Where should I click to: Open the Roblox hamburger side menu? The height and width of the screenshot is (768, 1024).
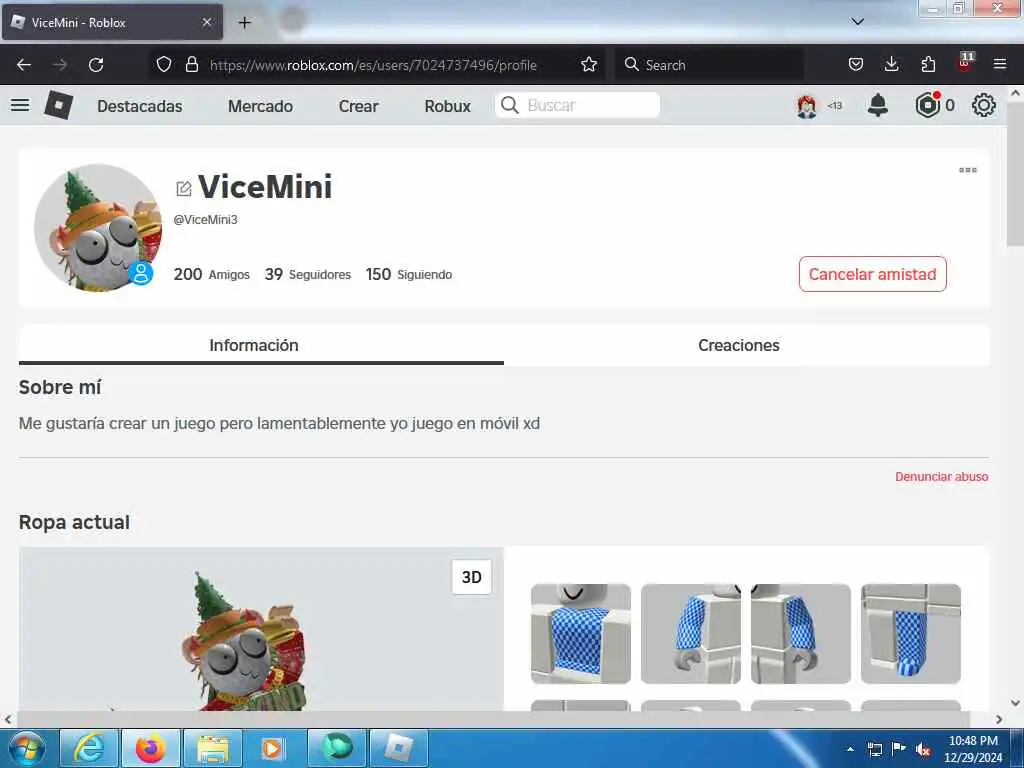pos(20,105)
